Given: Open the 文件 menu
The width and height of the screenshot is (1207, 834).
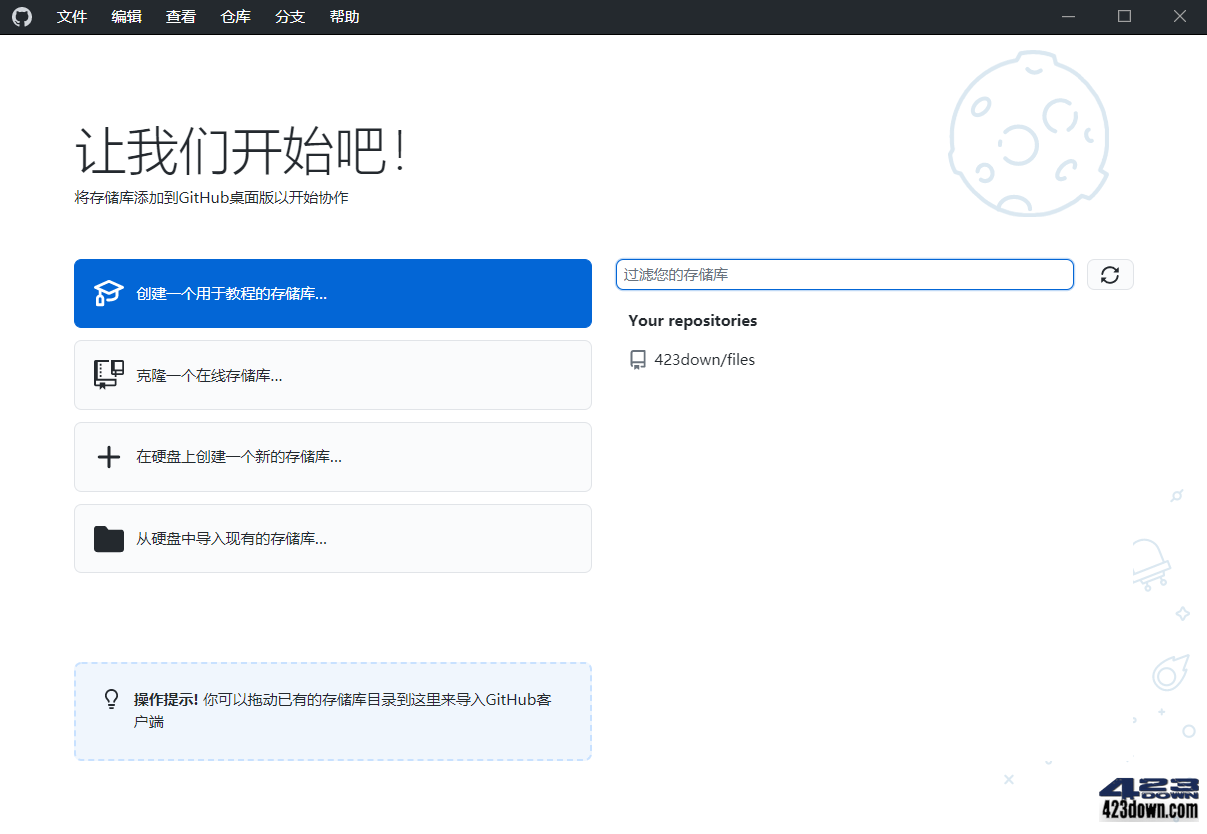Looking at the screenshot, I should [x=71, y=16].
